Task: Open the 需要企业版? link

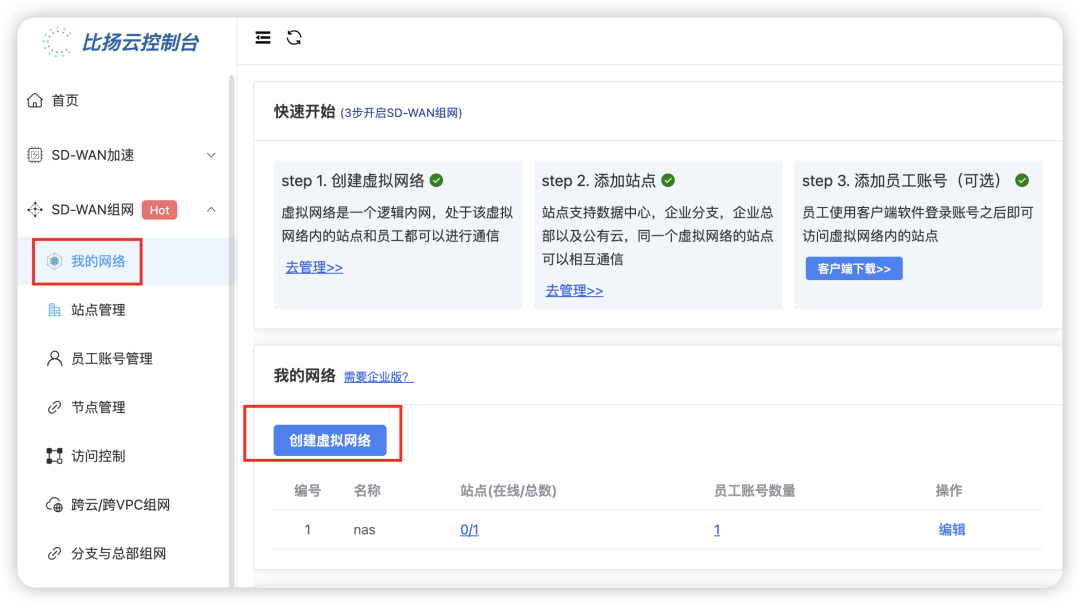Action: pyautogui.click(x=377, y=377)
